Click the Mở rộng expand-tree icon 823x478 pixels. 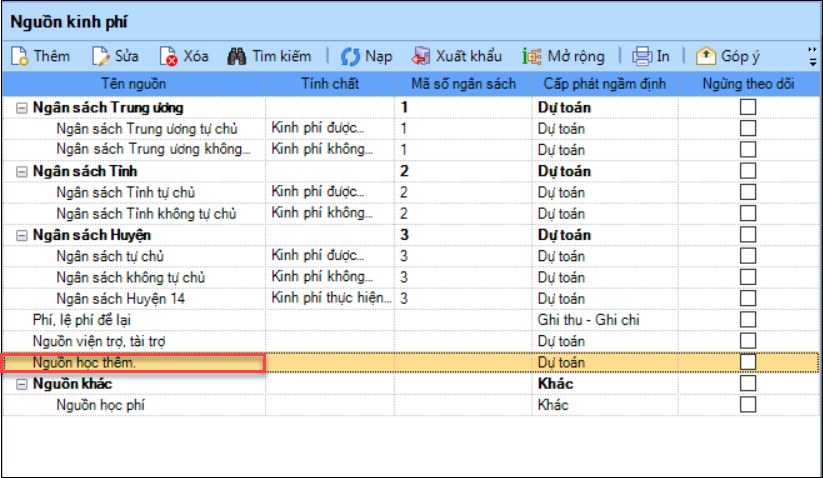pos(532,56)
